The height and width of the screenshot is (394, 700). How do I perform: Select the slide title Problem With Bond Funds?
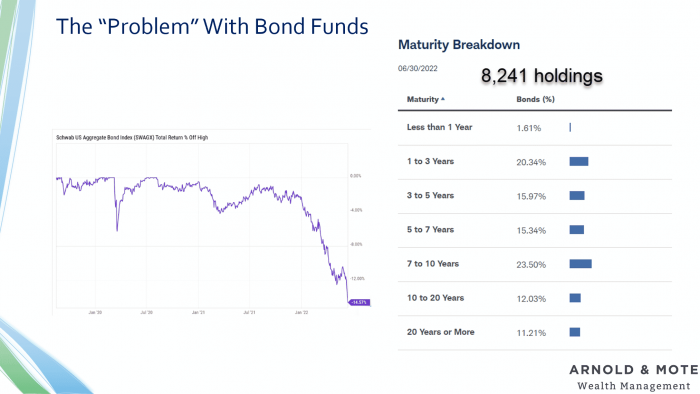tap(212, 26)
